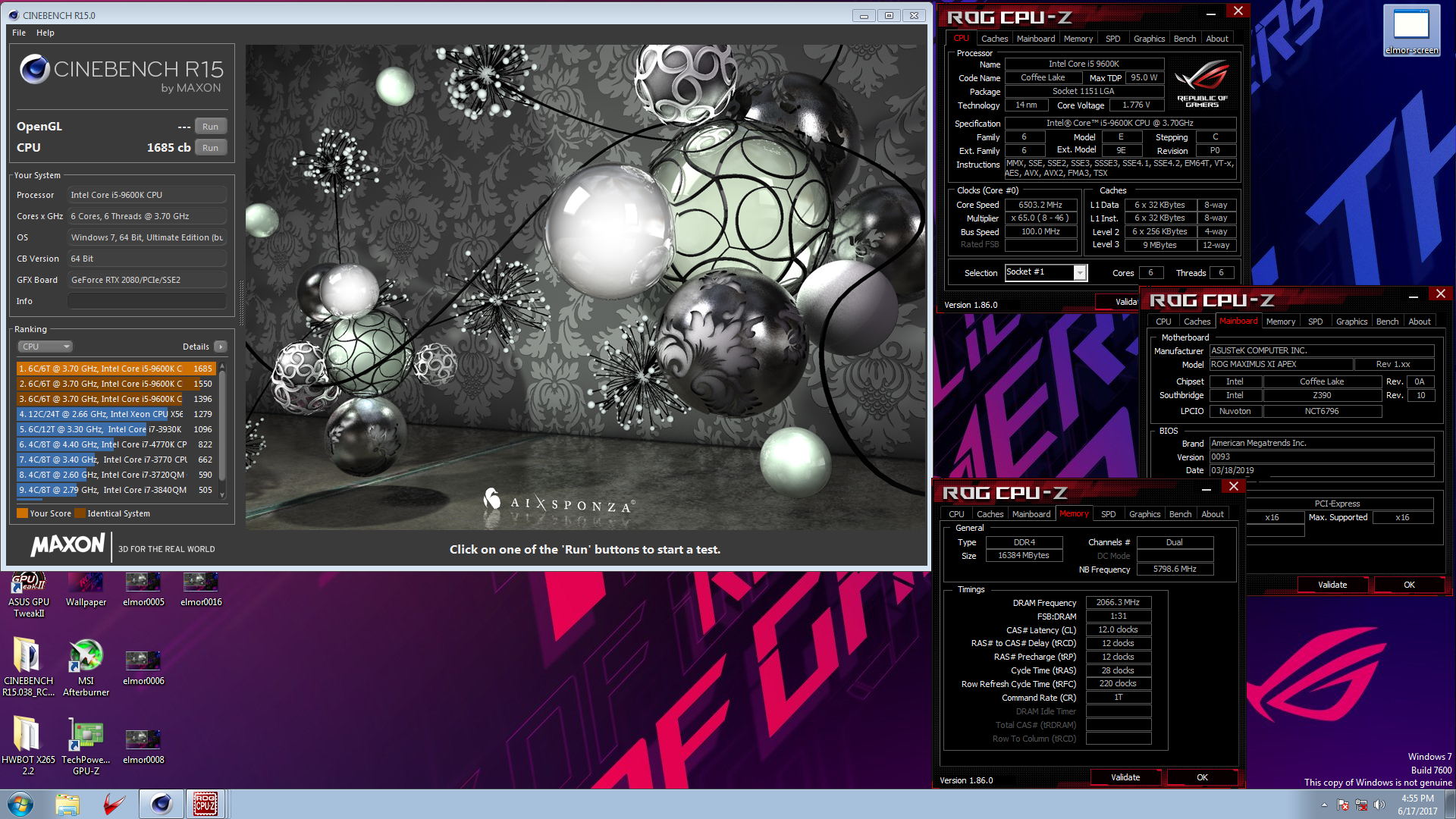Click Cinebench logo sphere icon
This screenshot has width=1456, height=819.
click(34, 69)
